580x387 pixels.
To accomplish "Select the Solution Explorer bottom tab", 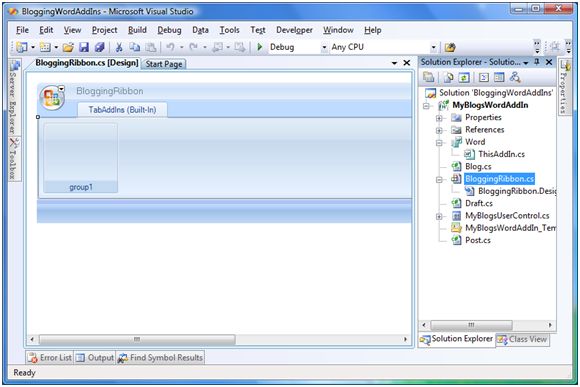I will (x=456, y=339).
